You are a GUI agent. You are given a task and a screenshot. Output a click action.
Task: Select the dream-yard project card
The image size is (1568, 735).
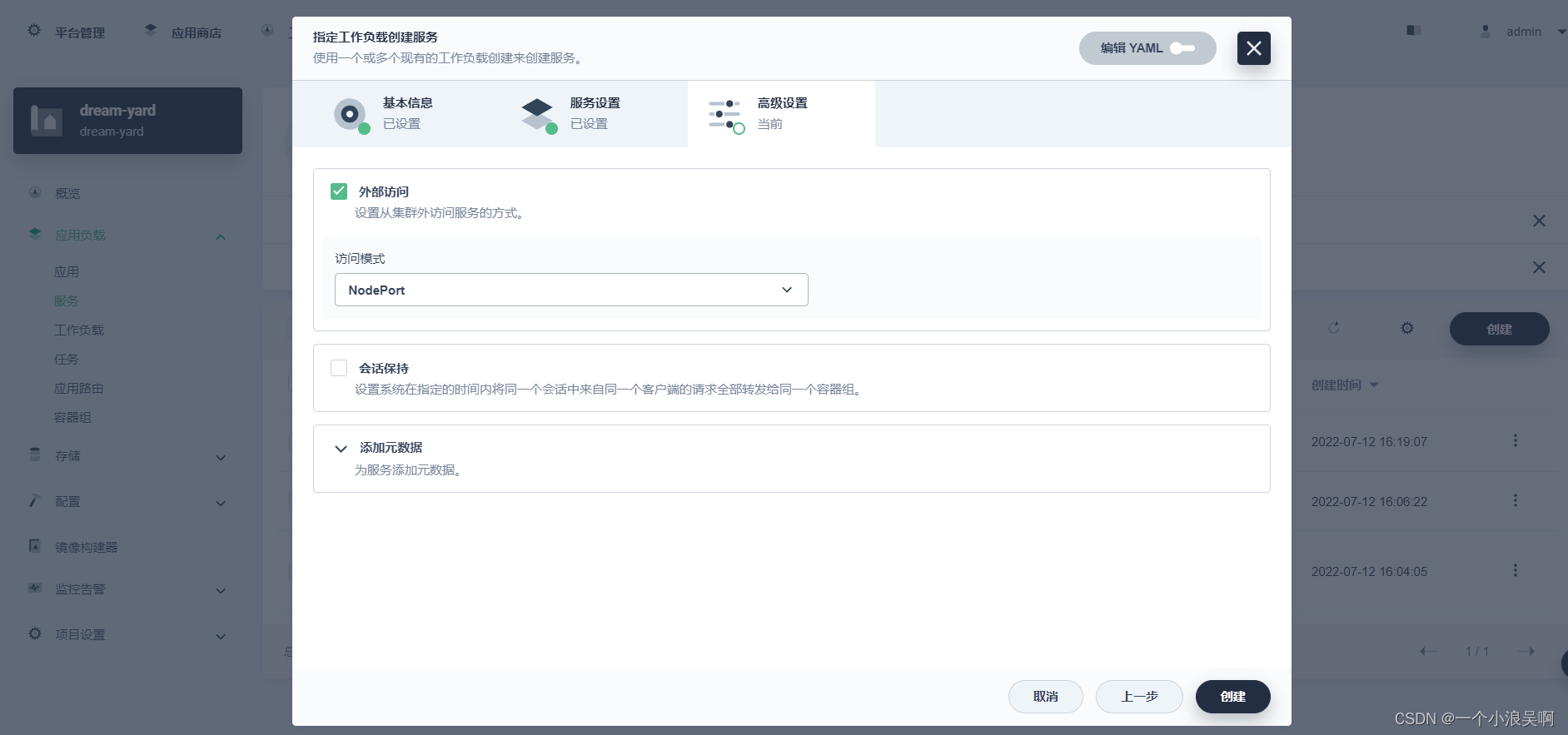[127, 121]
